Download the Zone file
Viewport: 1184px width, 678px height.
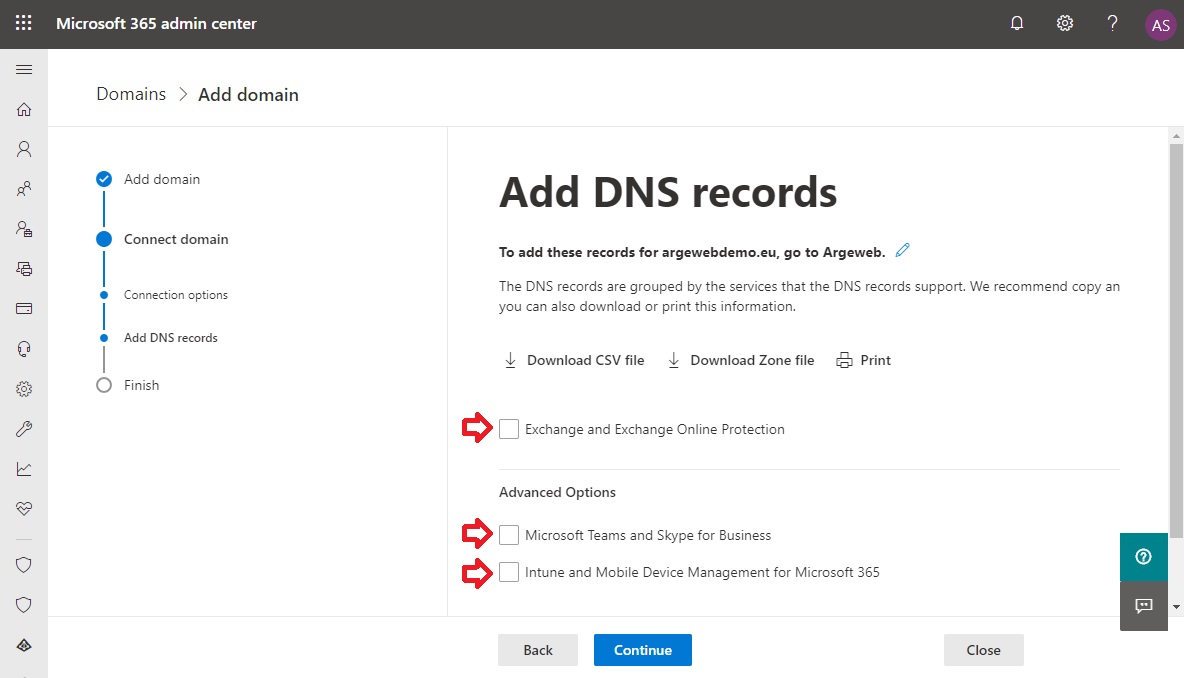point(741,360)
